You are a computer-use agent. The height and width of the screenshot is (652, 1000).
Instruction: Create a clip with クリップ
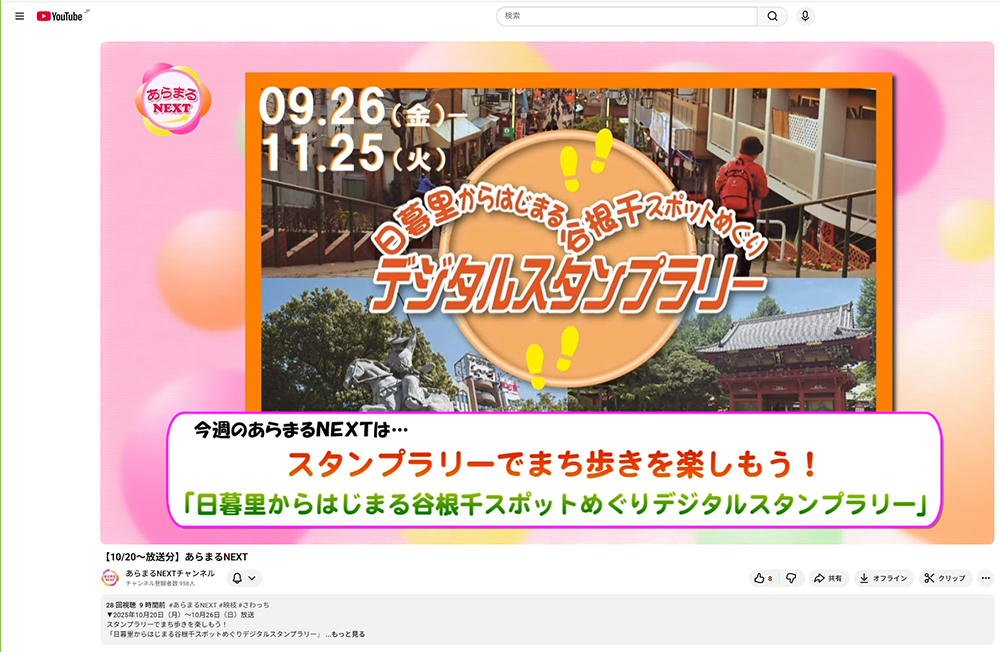coord(945,578)
